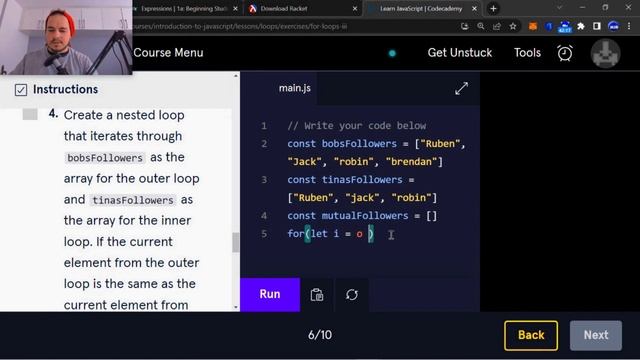Click the teal status dot in header

392,53
